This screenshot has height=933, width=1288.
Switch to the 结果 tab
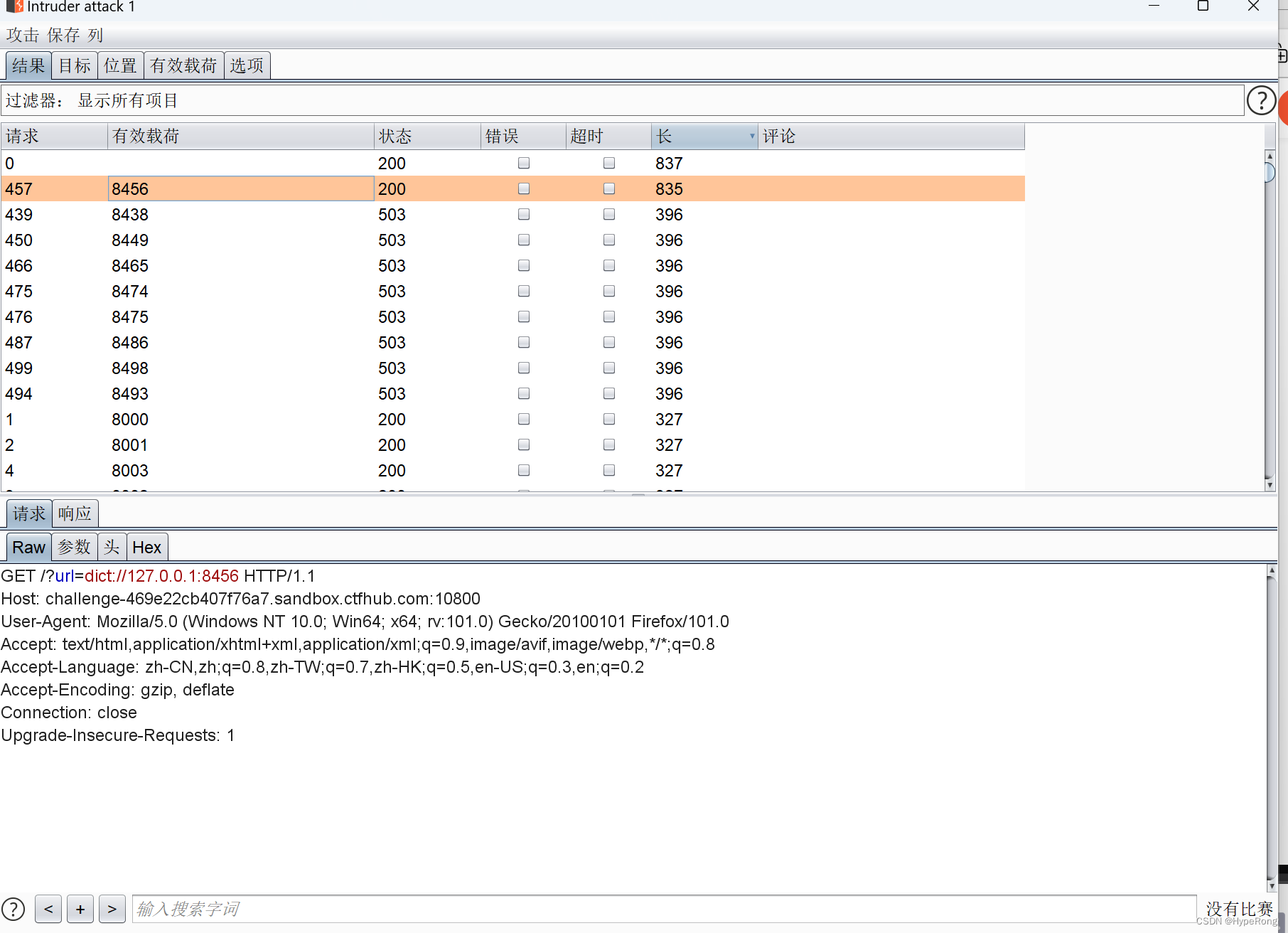(x=28, y=65)
